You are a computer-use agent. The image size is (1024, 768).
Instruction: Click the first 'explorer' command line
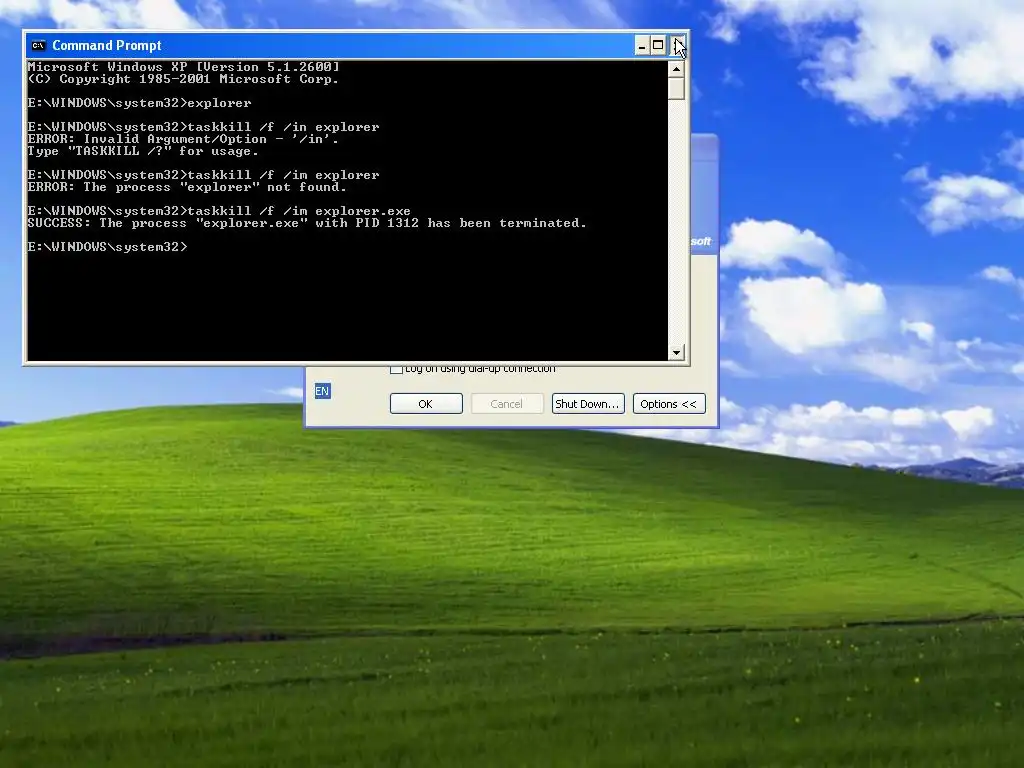tap(139, 103)
